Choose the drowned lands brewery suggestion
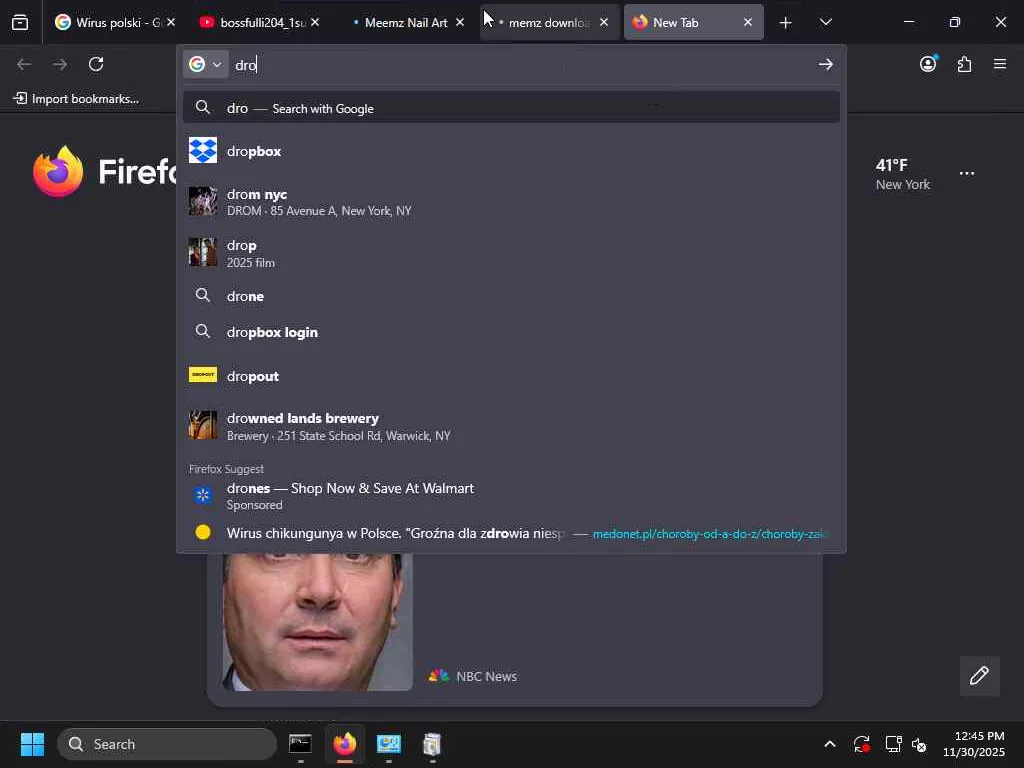The image size is (1024, 768). [511, 426]
